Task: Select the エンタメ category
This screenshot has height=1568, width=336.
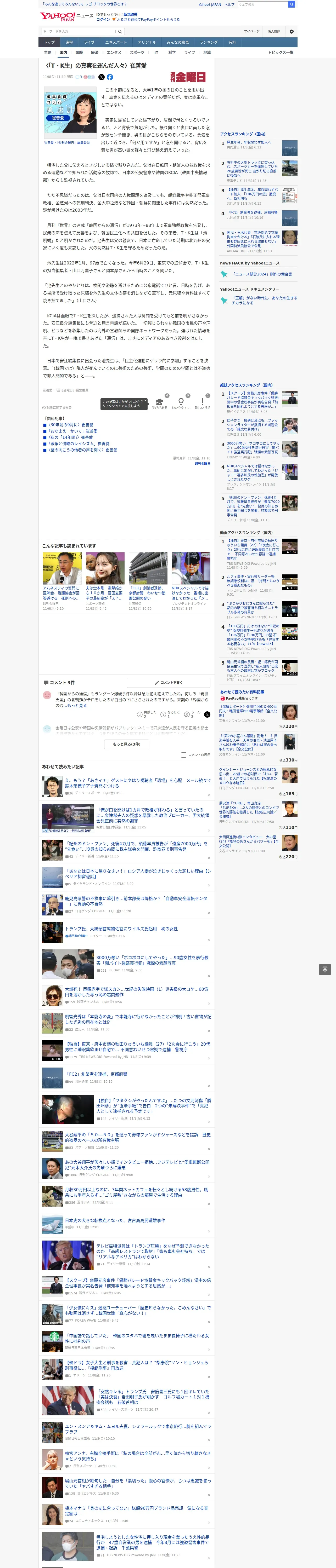Action: (x=114, y=52)
